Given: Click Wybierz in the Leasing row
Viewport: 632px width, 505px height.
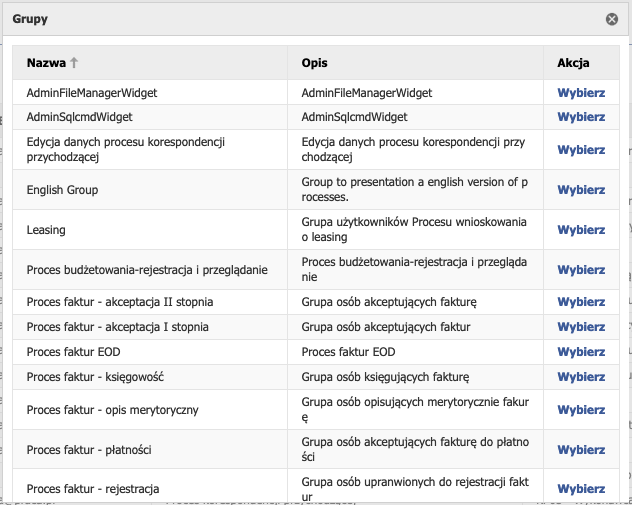Looking at the screenshot, I should (581, 230).
